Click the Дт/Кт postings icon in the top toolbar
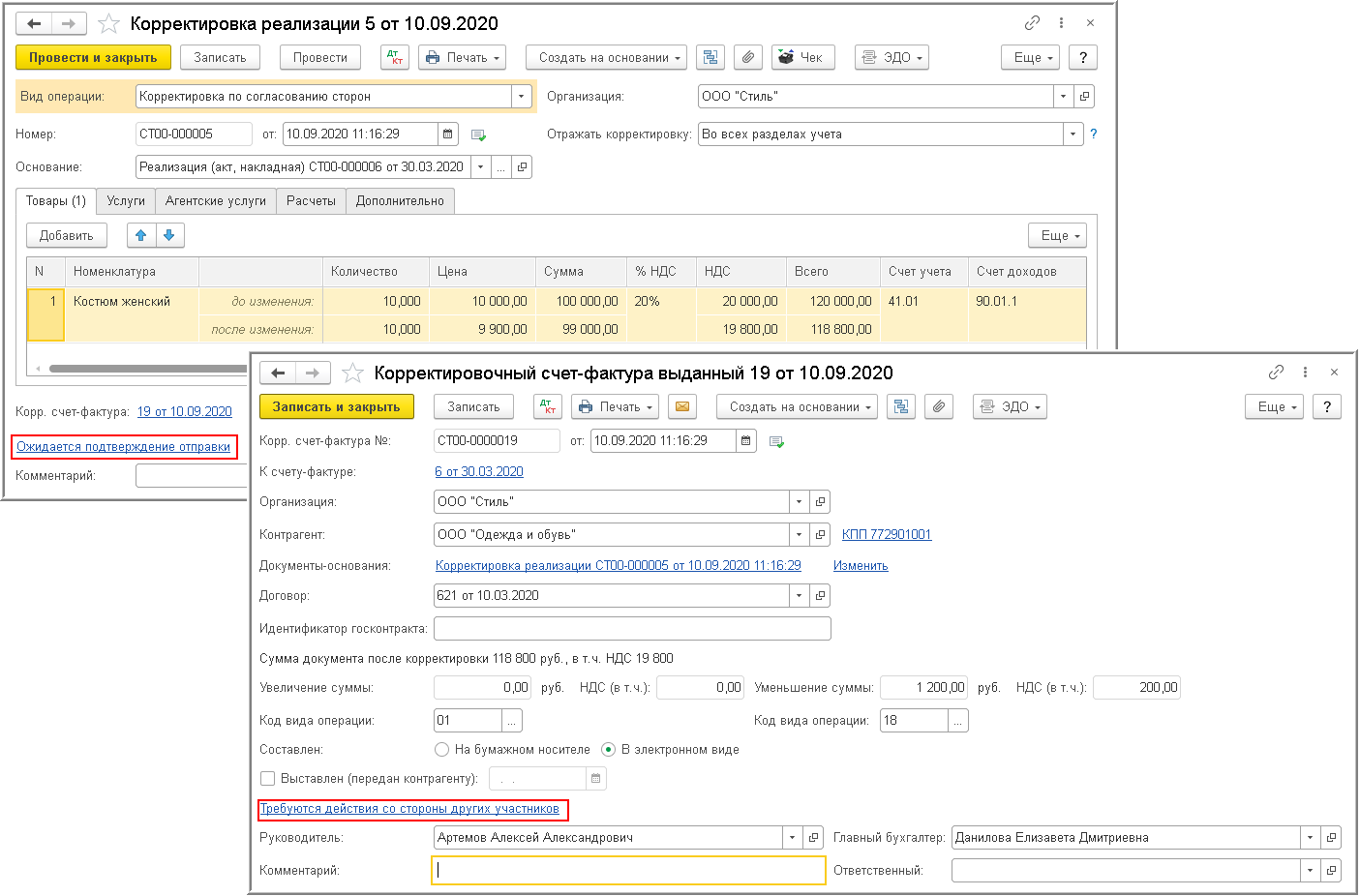Image resolution: width=1360 pixels, height=896 pixels. [x=394, y=57]
